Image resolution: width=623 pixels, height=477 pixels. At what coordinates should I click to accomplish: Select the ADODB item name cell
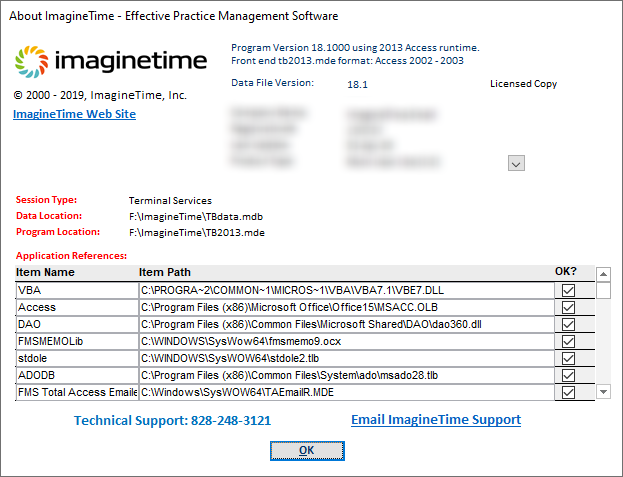77,375
